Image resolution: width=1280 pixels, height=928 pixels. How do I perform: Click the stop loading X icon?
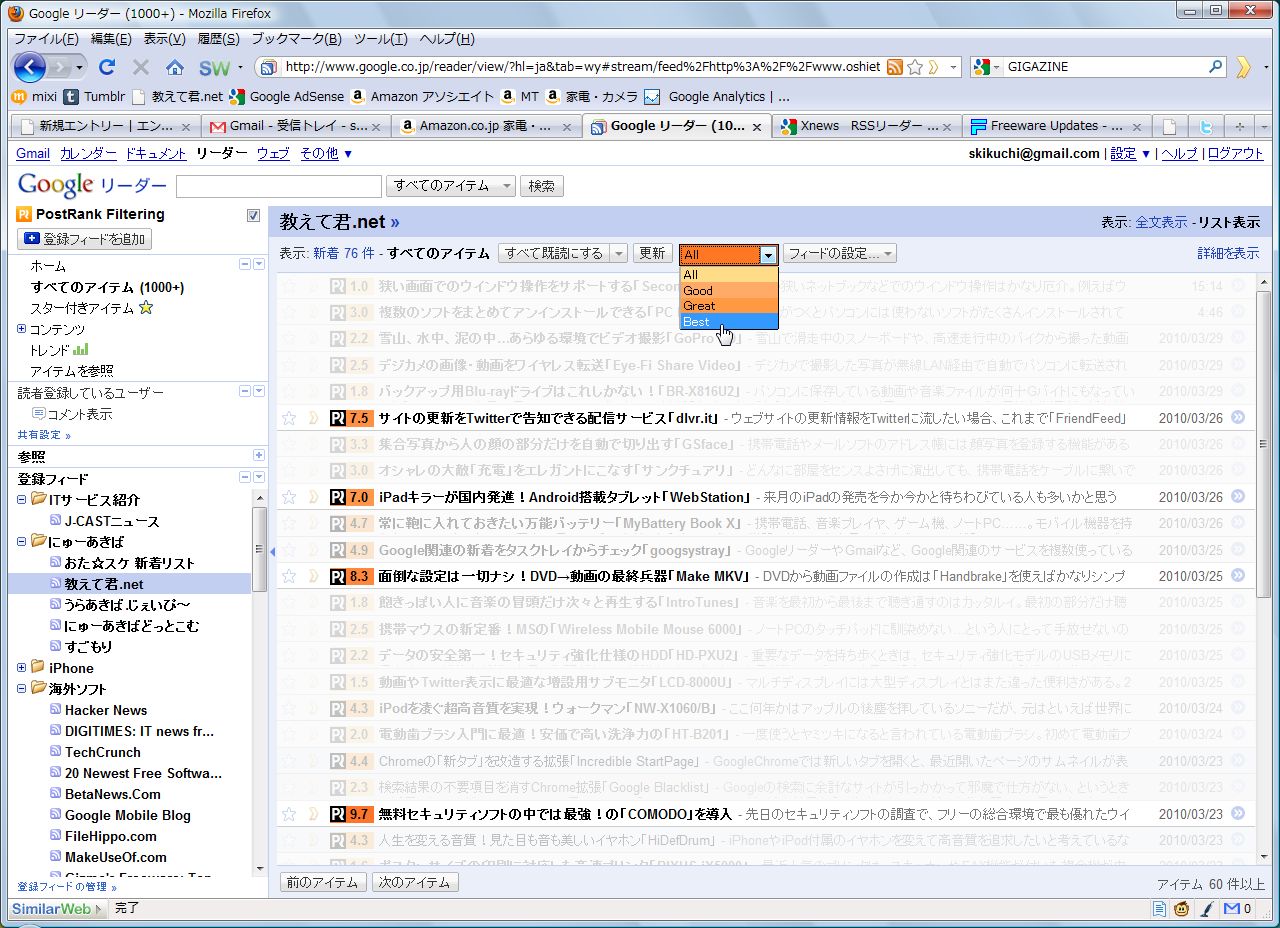point(141,67)
